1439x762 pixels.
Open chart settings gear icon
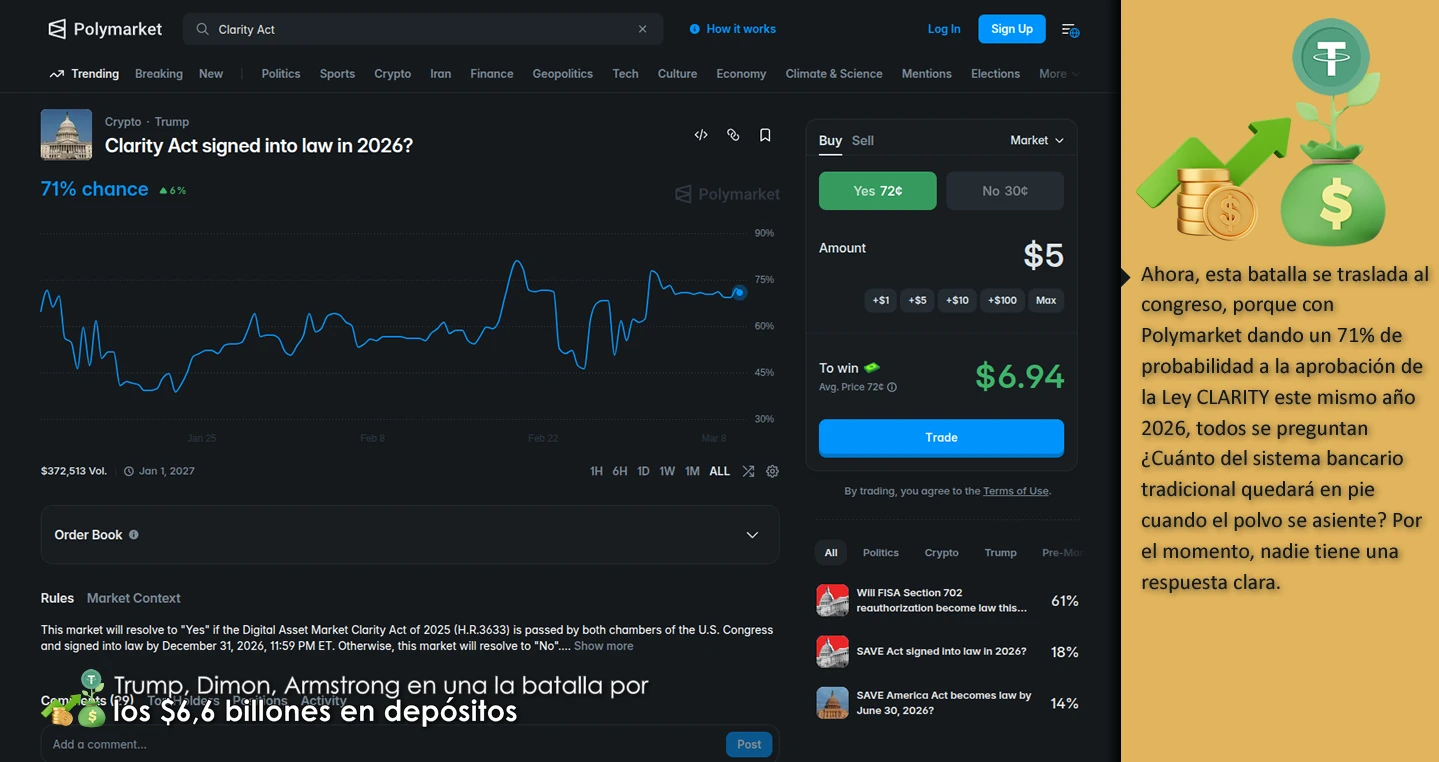(x=772, y=471)
